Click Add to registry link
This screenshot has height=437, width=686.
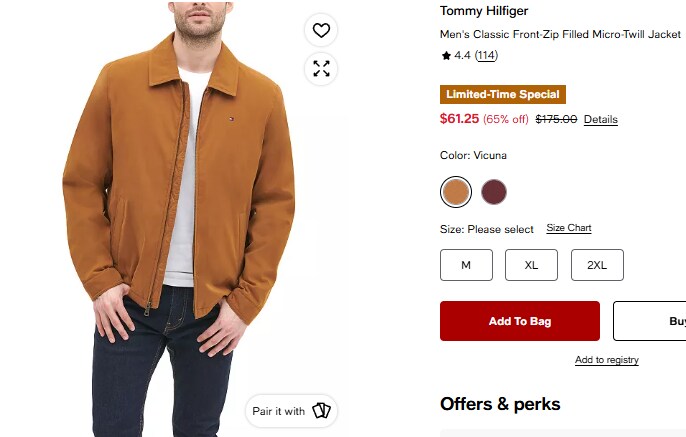click(607, 360)
